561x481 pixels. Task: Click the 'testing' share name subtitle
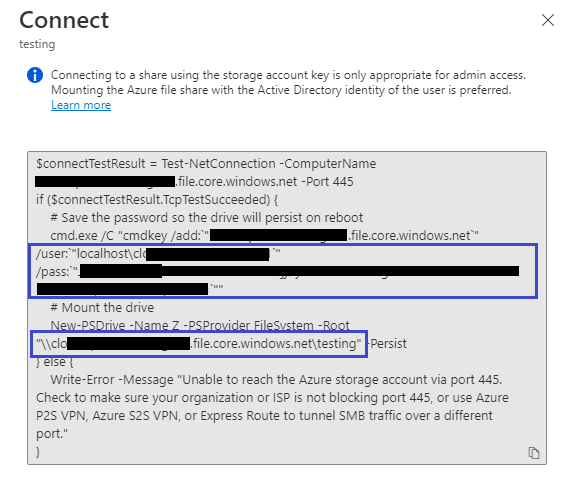pos(37,44)
